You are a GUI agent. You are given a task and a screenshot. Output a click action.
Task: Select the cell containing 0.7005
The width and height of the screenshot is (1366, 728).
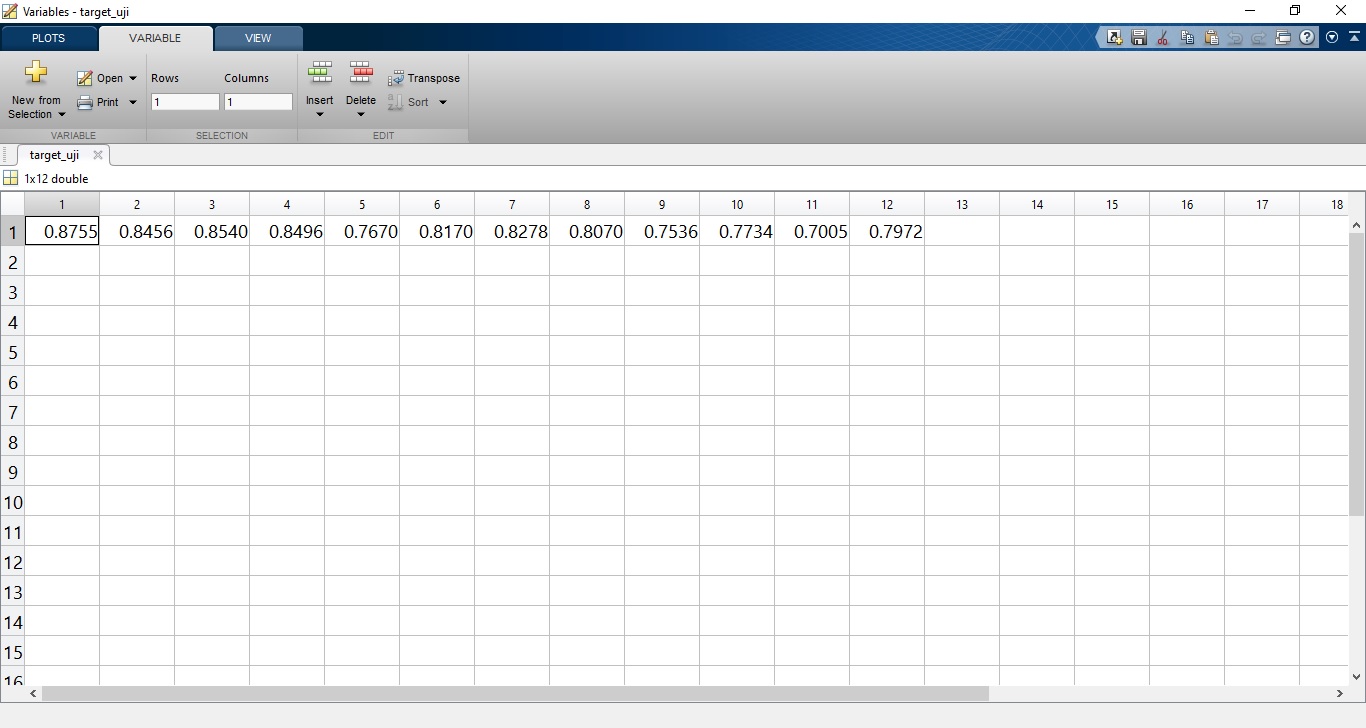pyautogui.click(x=812, y=231)
